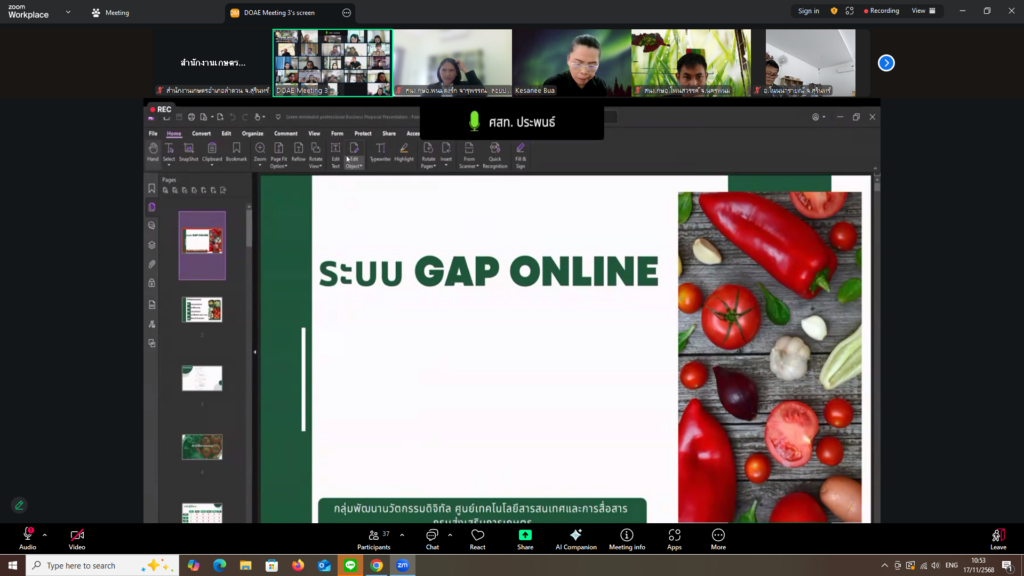Screen dimensions: 1024x576
Task: Expand the Participants options caret
Action: click(x=402, y=534)
